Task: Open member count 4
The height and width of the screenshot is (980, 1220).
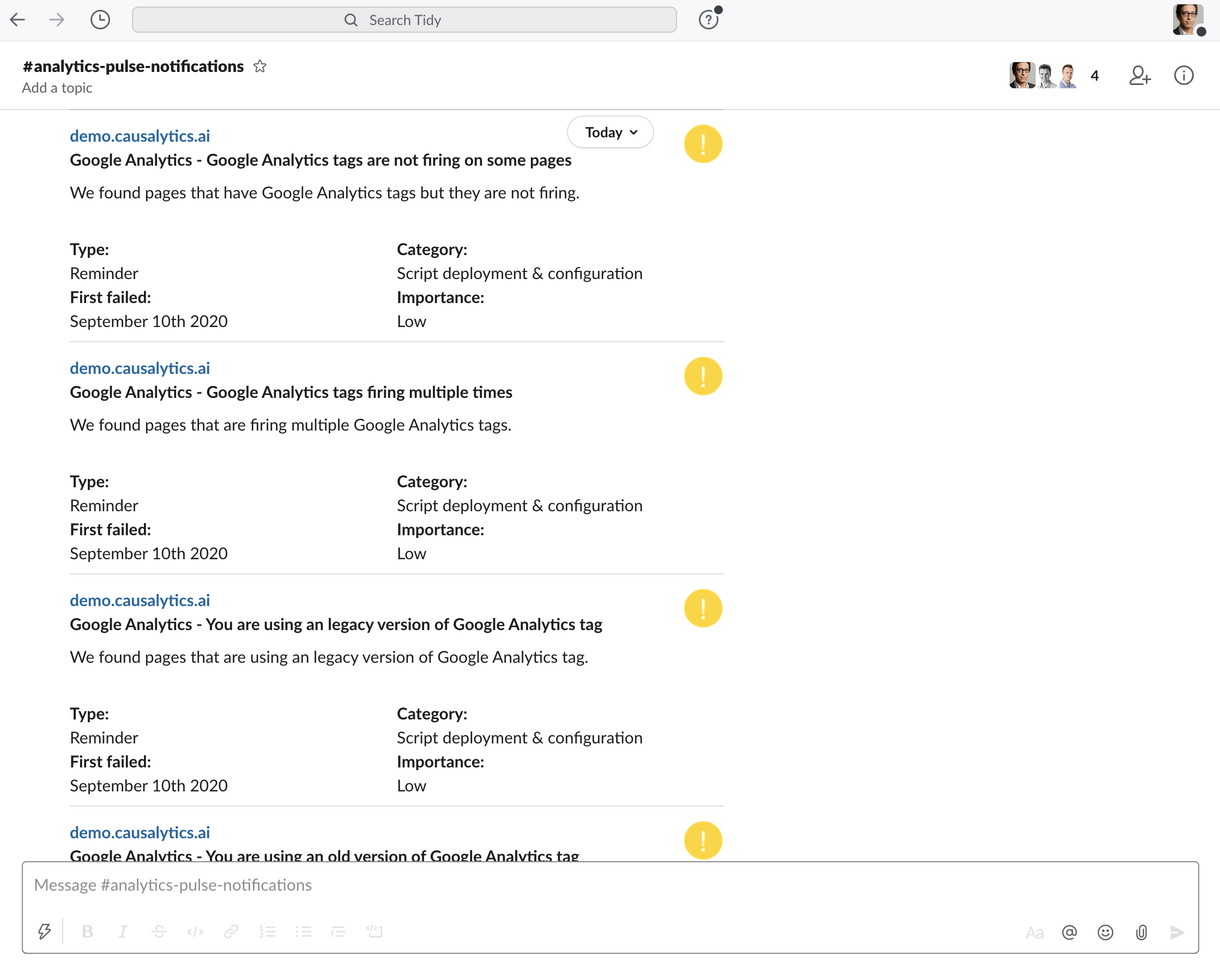Action: [1095, 76]
